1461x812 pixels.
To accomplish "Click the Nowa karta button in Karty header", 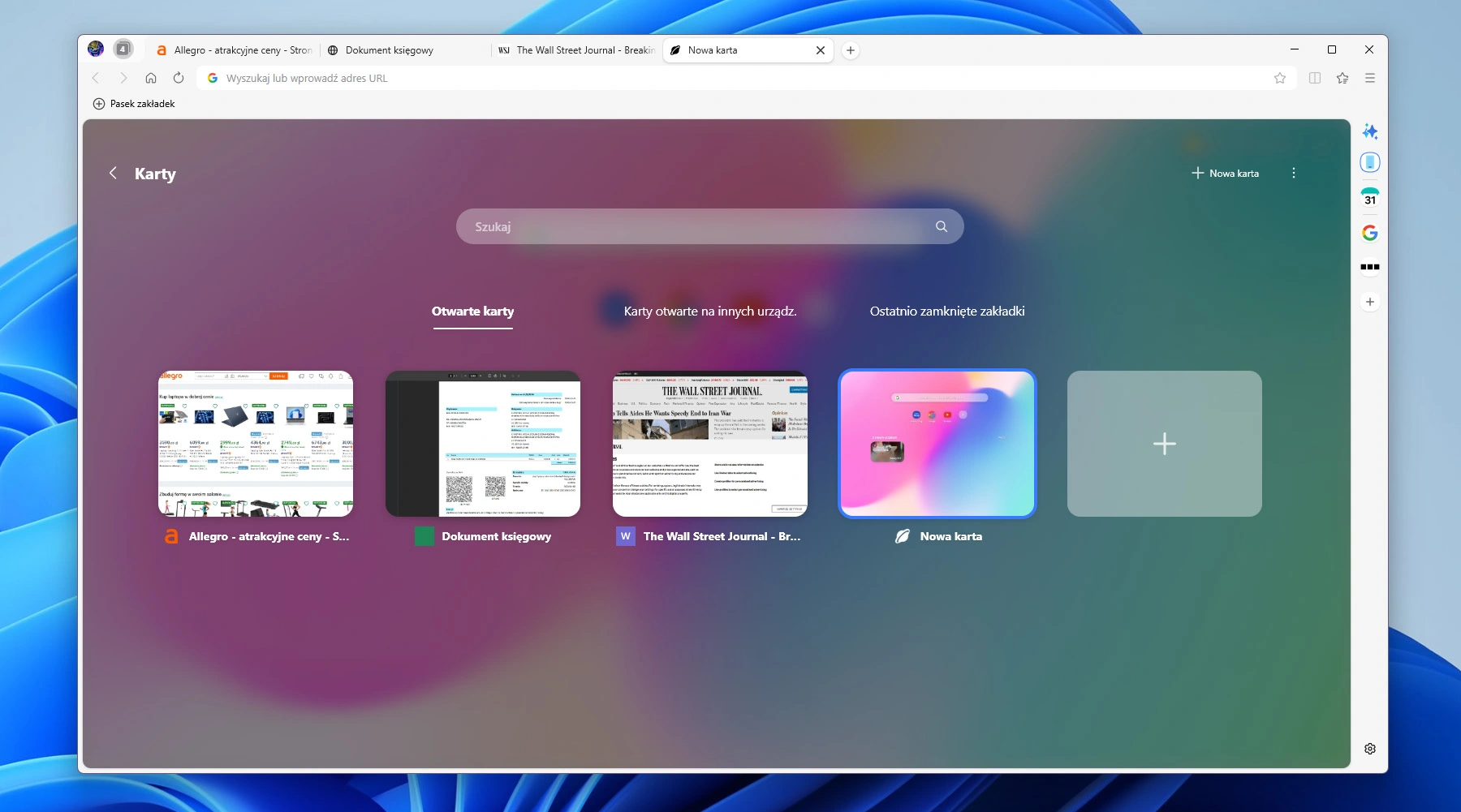I will (1226, 173).
